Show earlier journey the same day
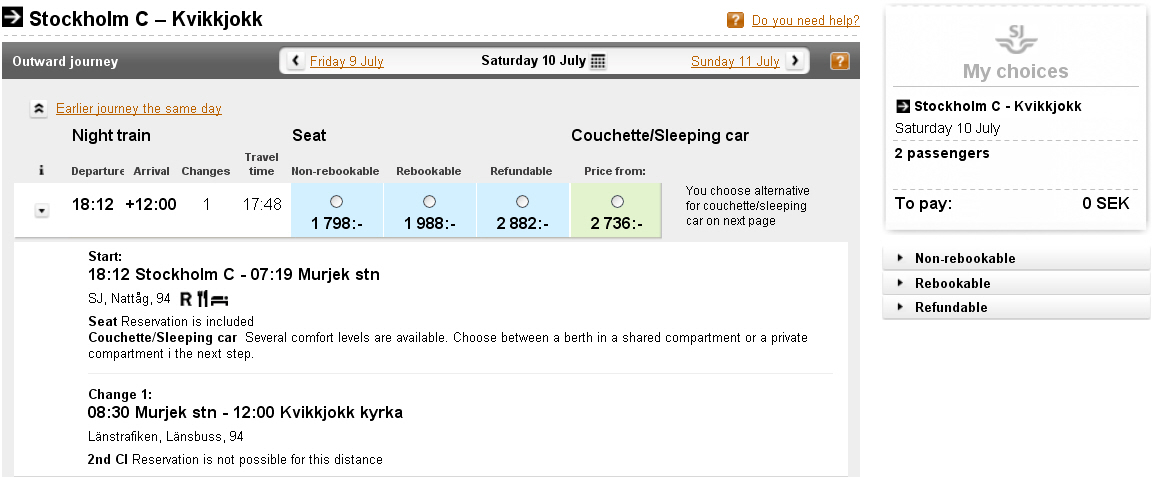This screenshot has width=1159, height=477. point(139,109)
